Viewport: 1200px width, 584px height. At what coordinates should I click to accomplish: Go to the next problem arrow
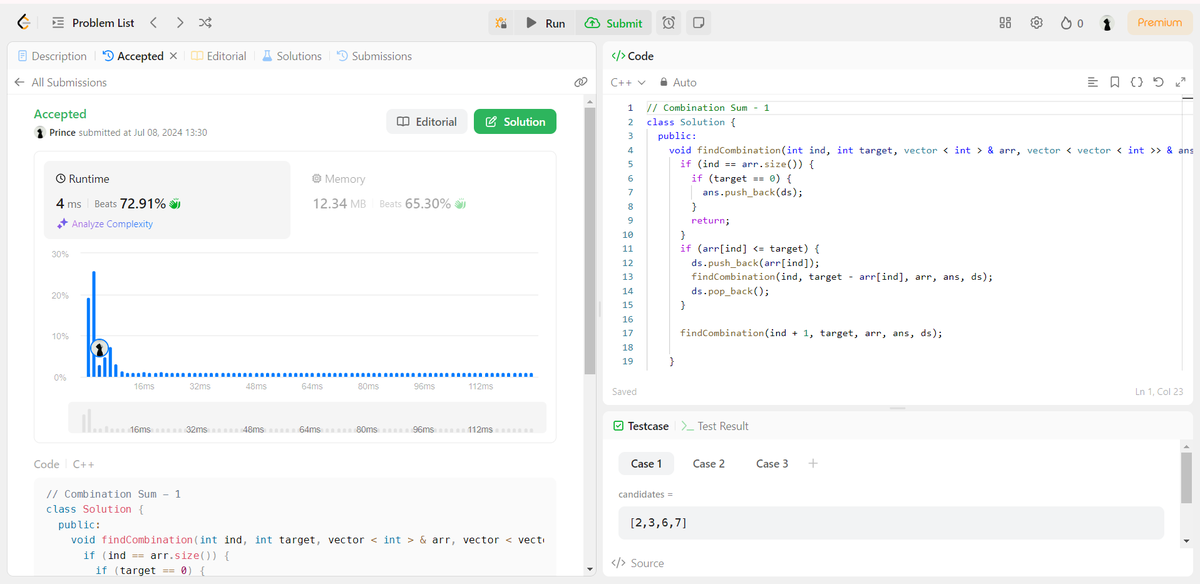179,23
